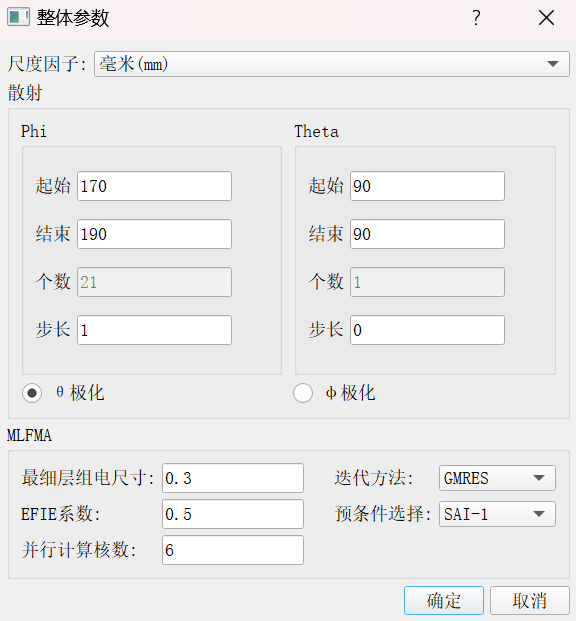
Task: Click the 并行计算核数 field showing 6
Action: (x=233, y=550)
